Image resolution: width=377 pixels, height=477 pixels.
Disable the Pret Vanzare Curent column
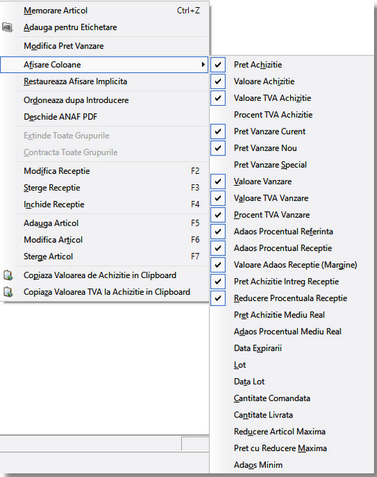(x=218, y=131)
